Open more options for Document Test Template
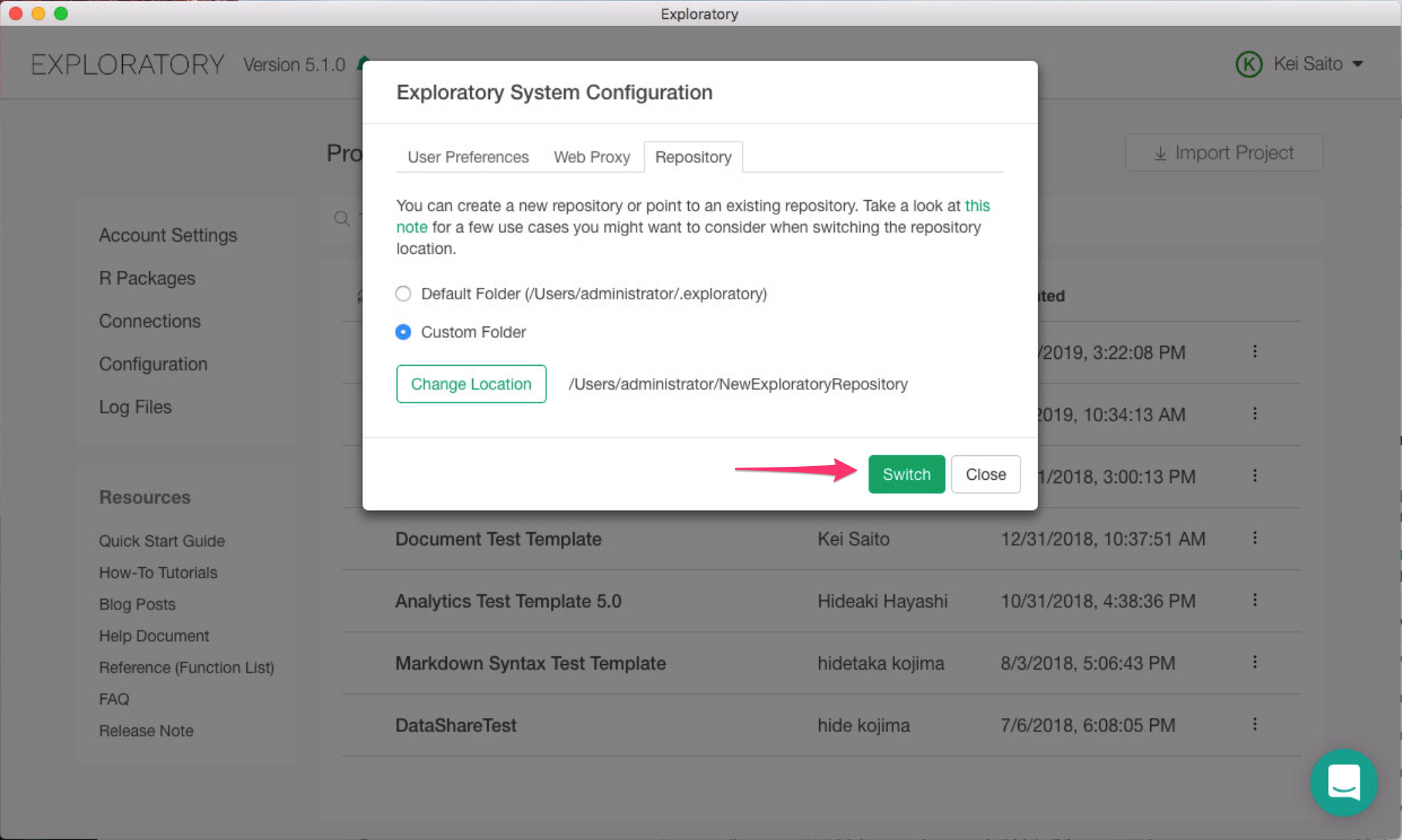This screenshot has width=1402, height=840. [x=1255, y=538]
